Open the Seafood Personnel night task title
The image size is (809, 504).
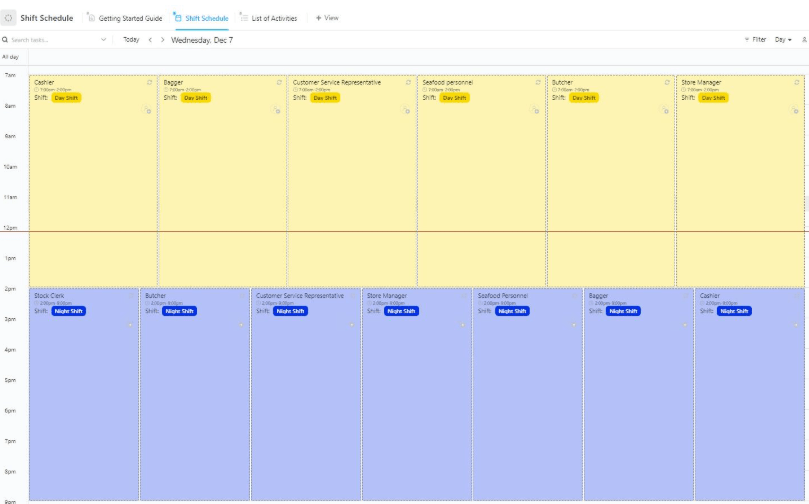[x=503, y=296]
